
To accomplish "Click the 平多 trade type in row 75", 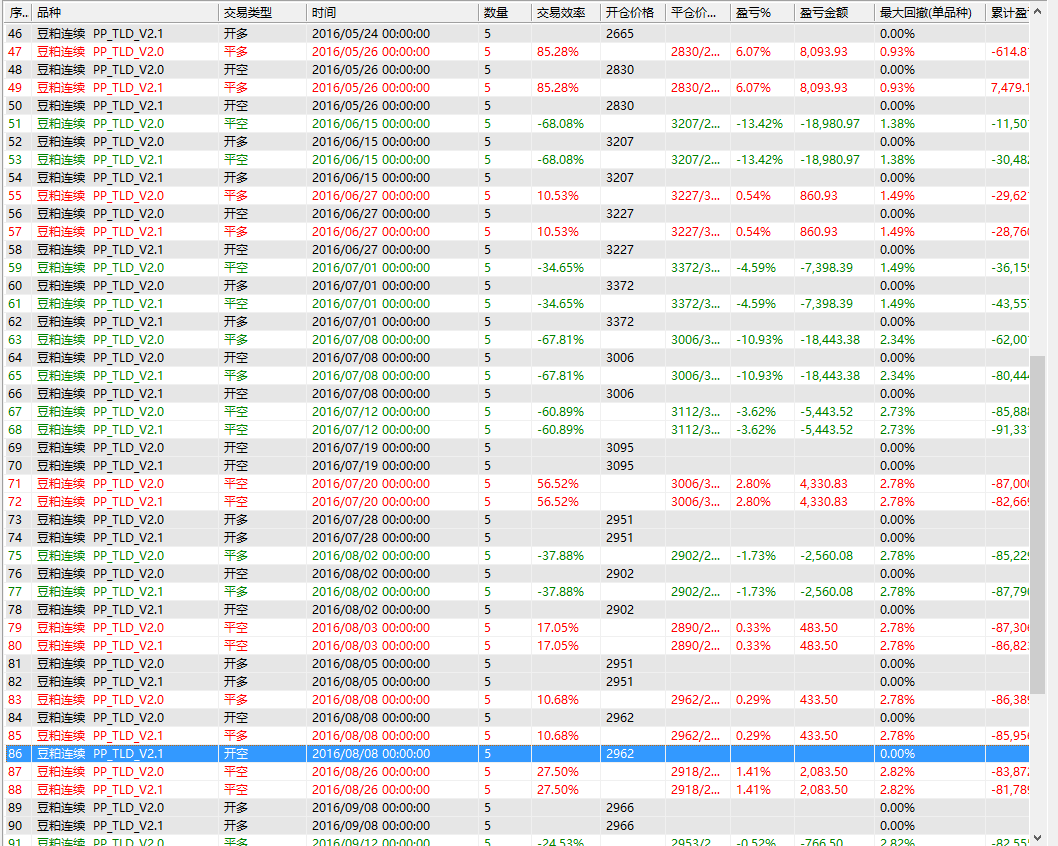I will 236,556.
